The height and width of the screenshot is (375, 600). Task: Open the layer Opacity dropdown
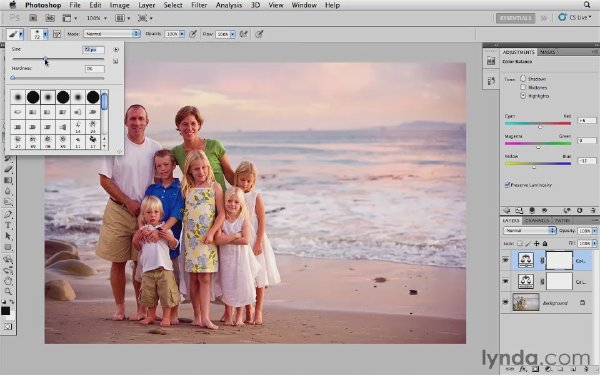coord(594,231)
